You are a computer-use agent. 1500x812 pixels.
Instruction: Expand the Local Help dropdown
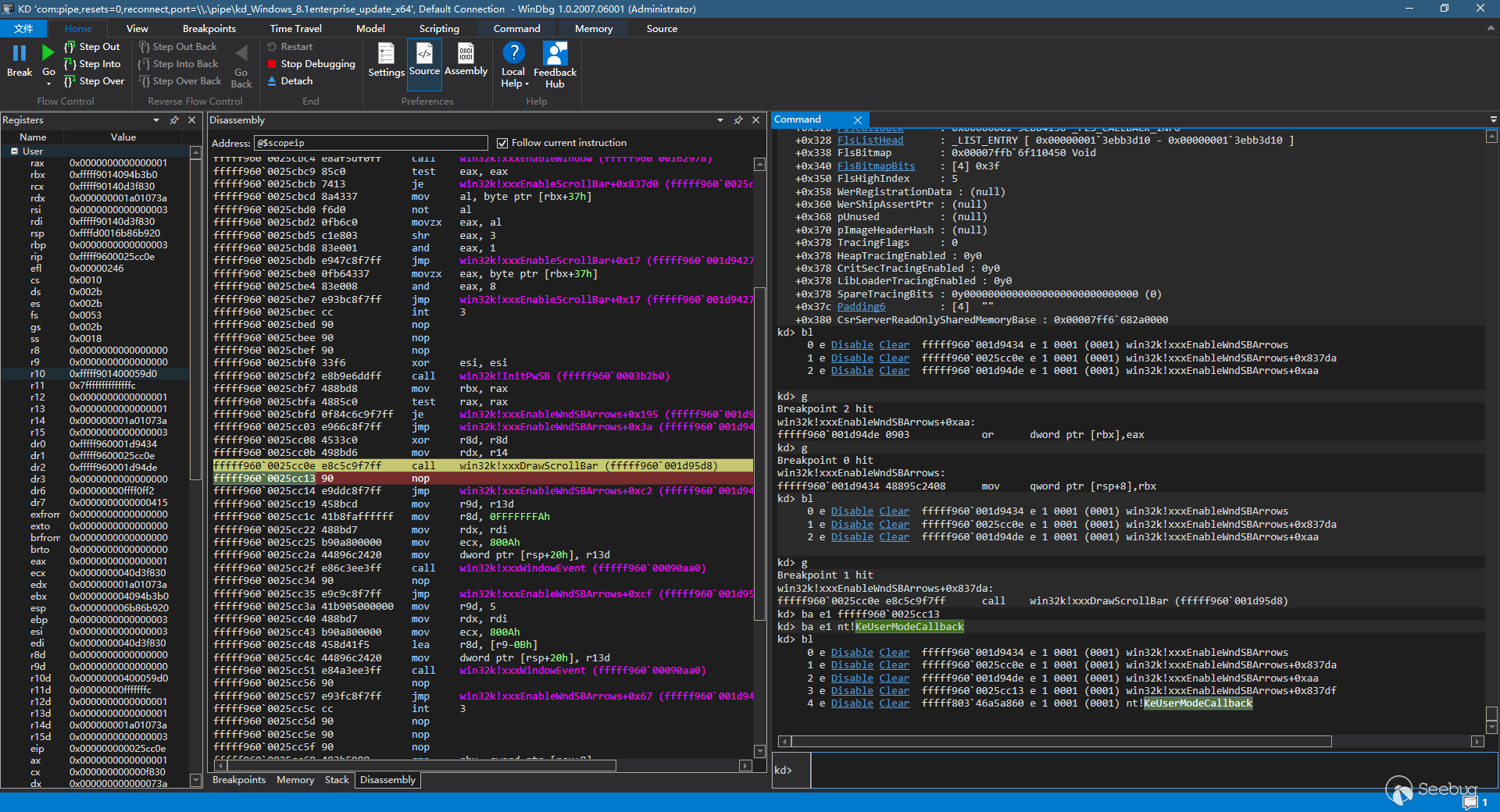(527, 84)
